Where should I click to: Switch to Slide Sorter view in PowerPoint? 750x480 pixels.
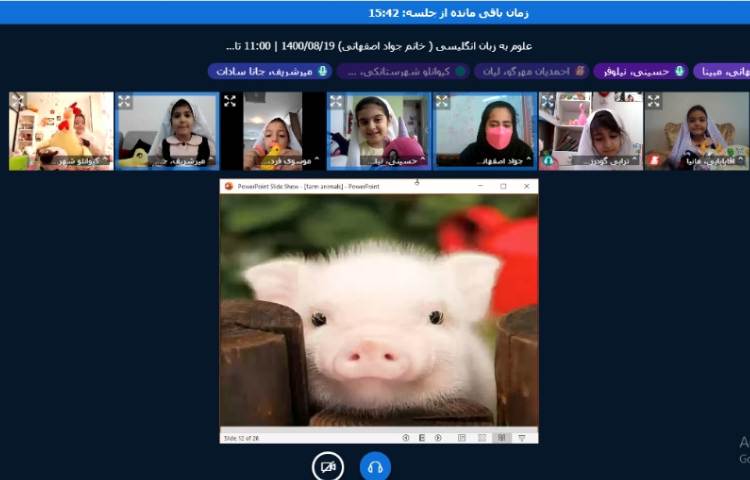[482, 437]
